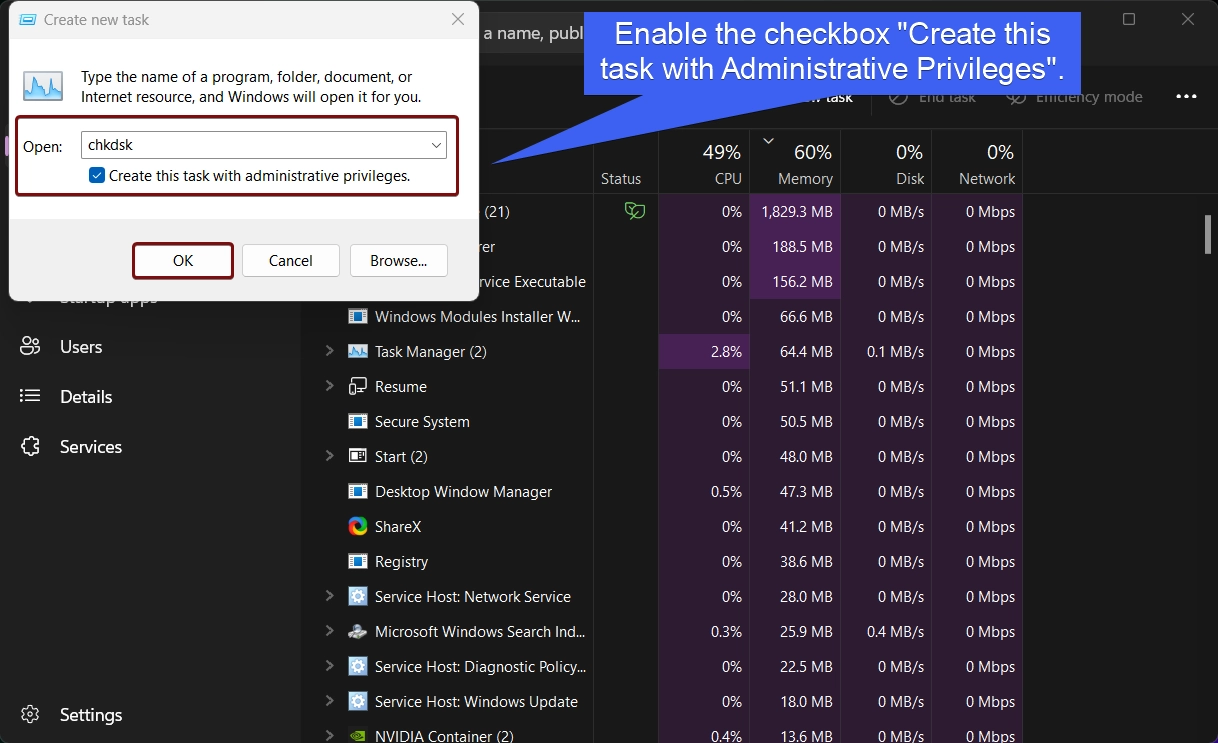This screenshot has height=743, width=1218.
Task: Click Service Host: Network Service gear icon
Action: 358,597
